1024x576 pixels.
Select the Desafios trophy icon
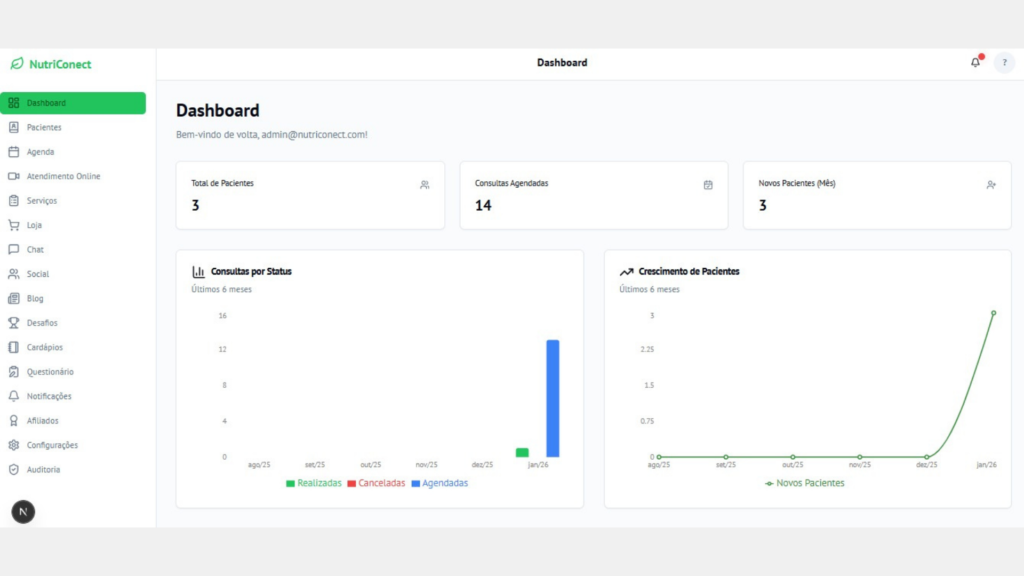[14, 323]
